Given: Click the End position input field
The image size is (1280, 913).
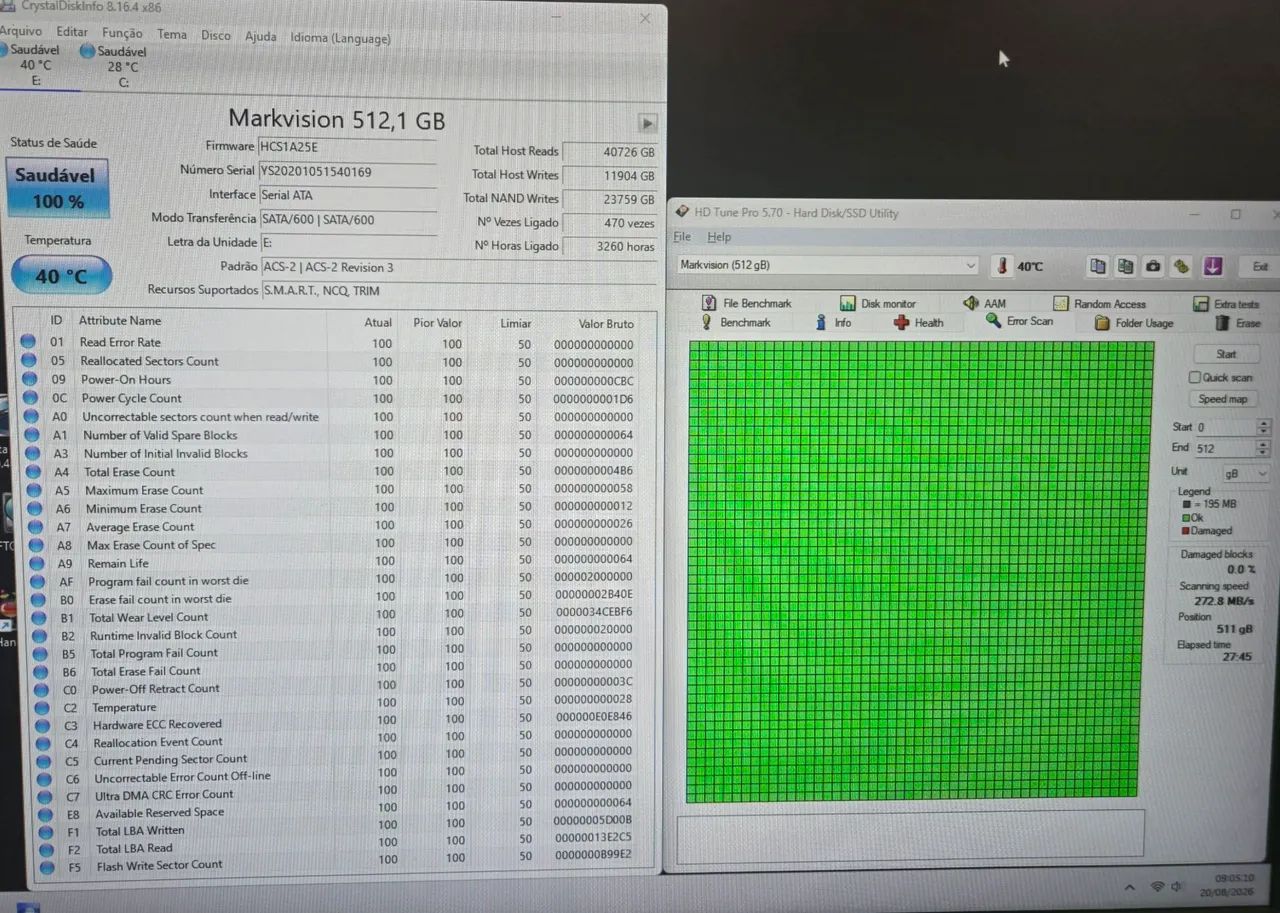Looking at the screenshot, I should (x=1225, y=448).
